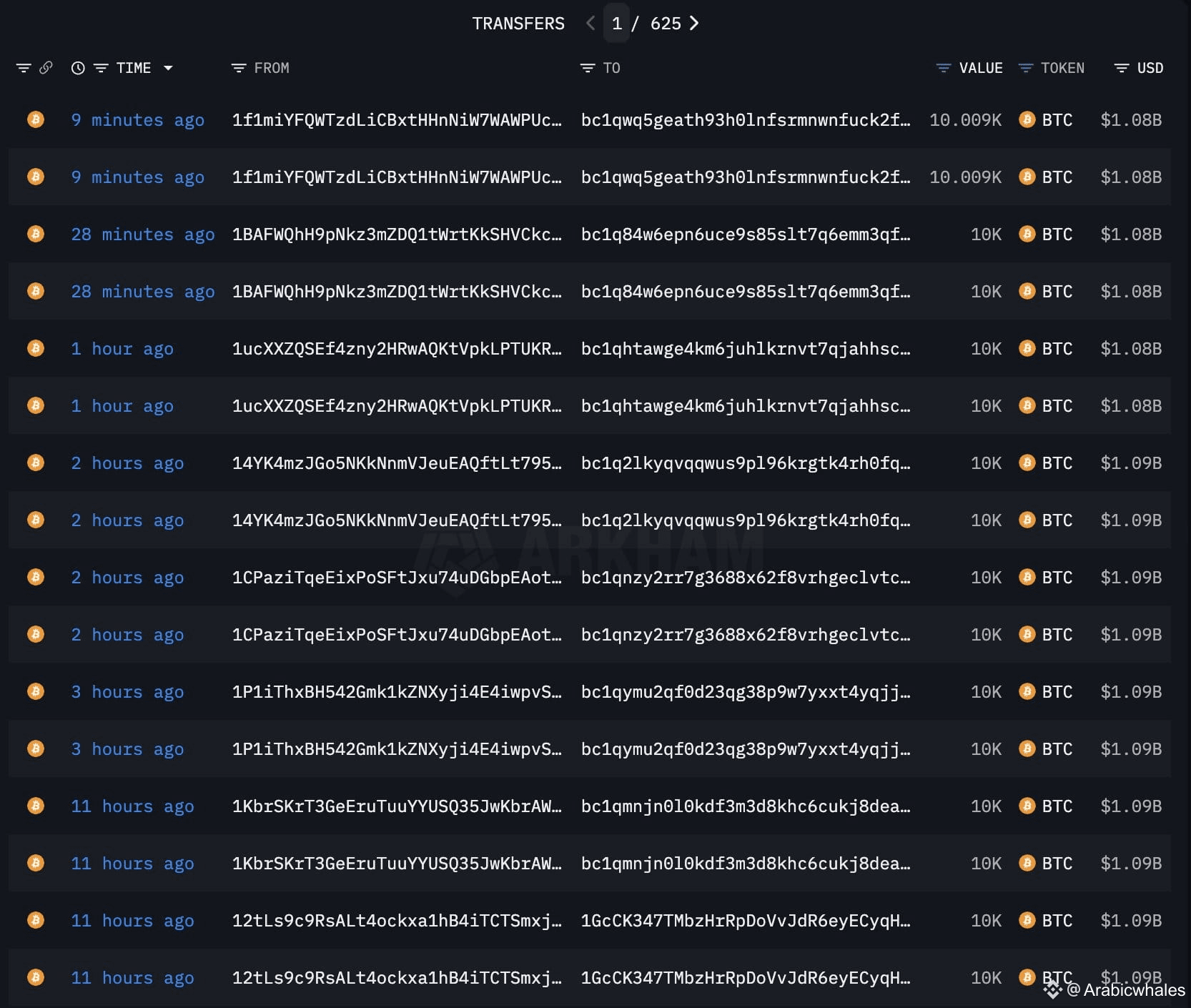Expand the TIME dropdown arrow
Screen dimensions: 1191x1008
coord(168,68)
